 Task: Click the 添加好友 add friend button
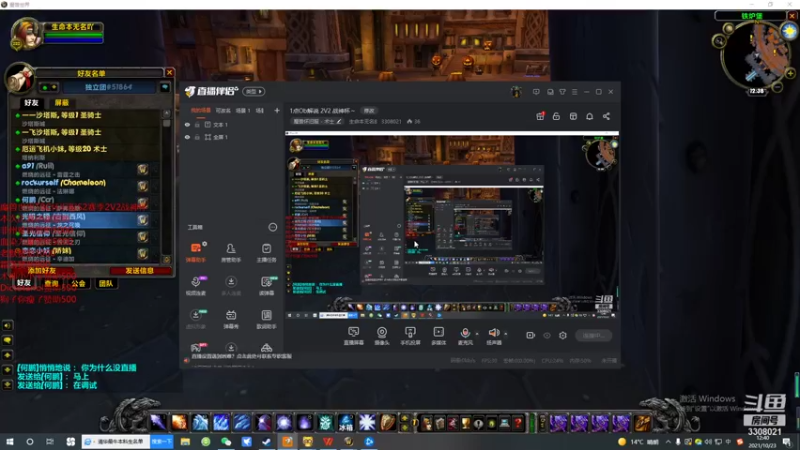click(42, 271)
